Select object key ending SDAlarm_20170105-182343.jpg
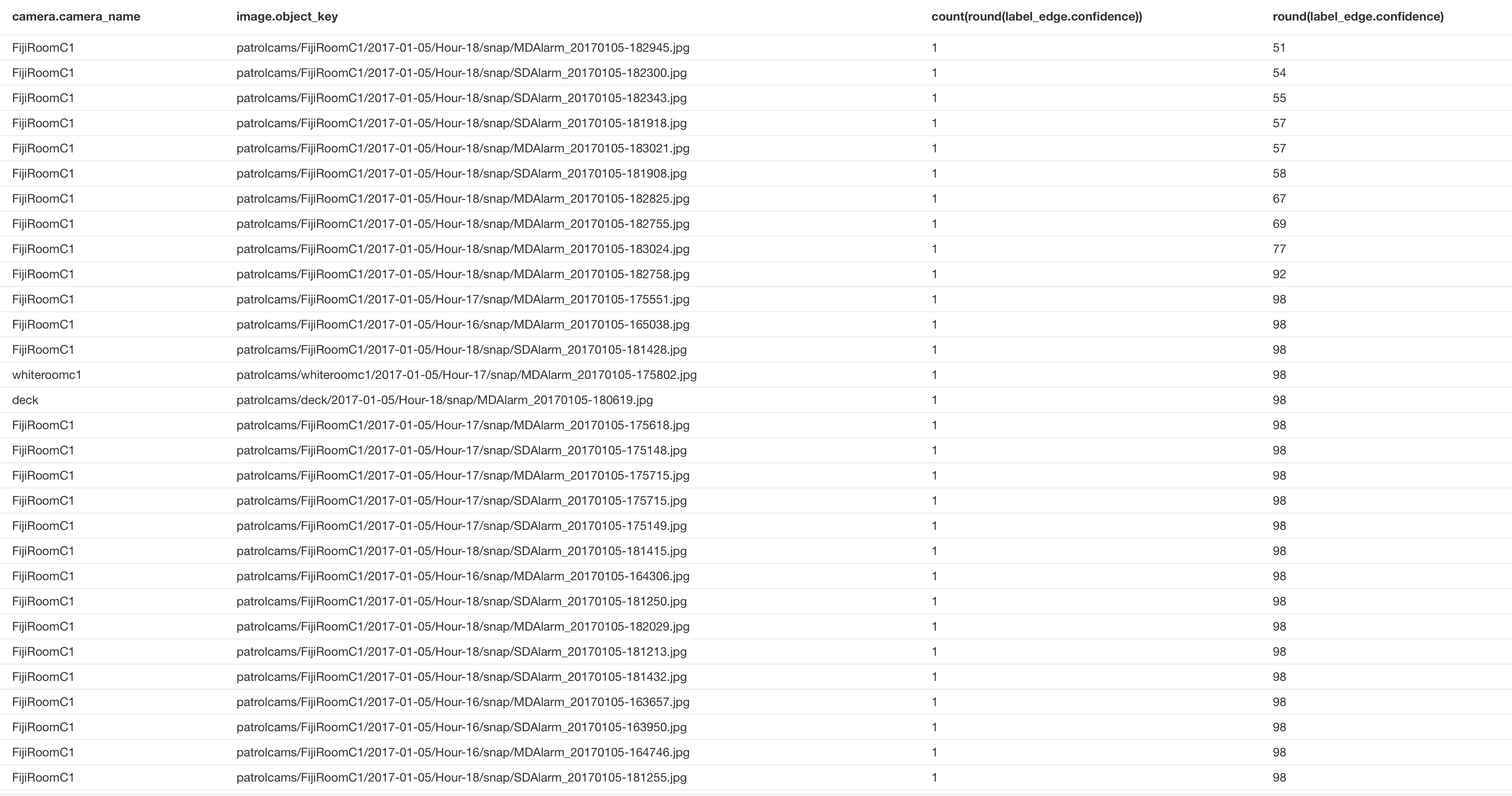Image resolution: width=1512 pixels, height=796 pixels. pos(461,98)
